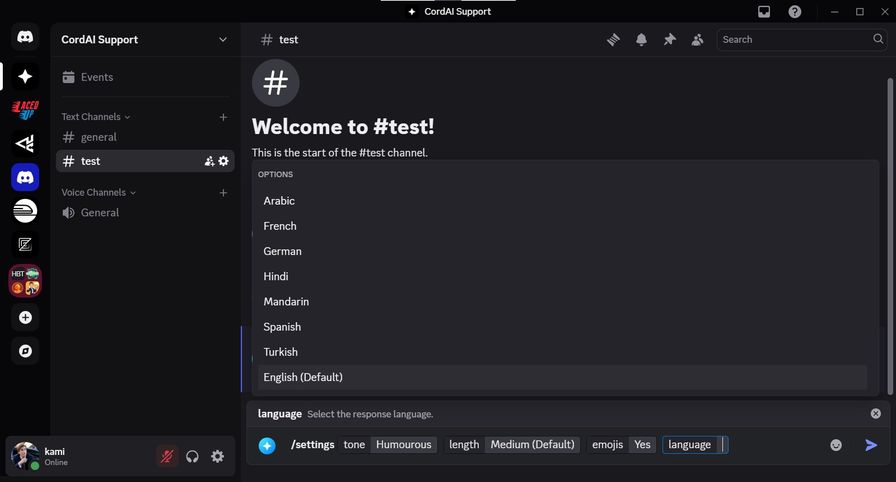The image size is (896, 482).
Task: Open the Inbox icon in title bar
Action: click(x=764, y=11)
